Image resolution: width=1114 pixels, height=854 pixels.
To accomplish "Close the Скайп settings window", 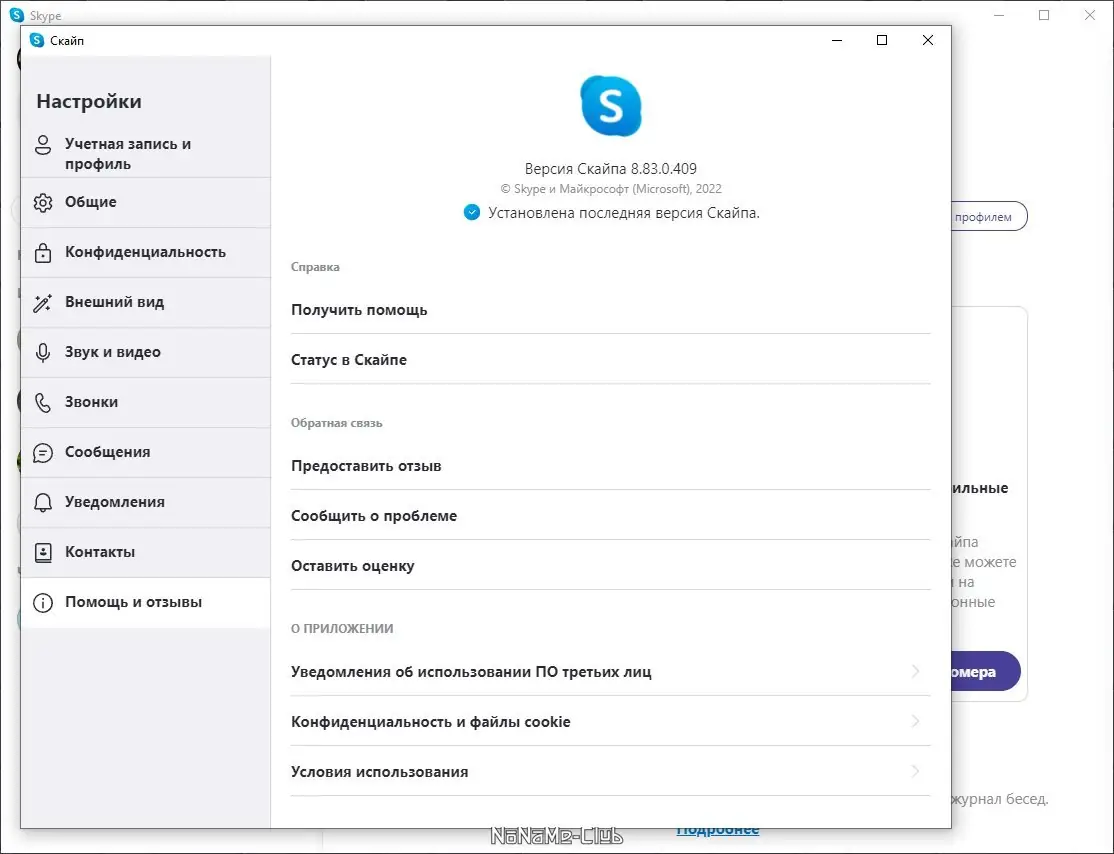I will pyautogui.click(x=927, y=40).
